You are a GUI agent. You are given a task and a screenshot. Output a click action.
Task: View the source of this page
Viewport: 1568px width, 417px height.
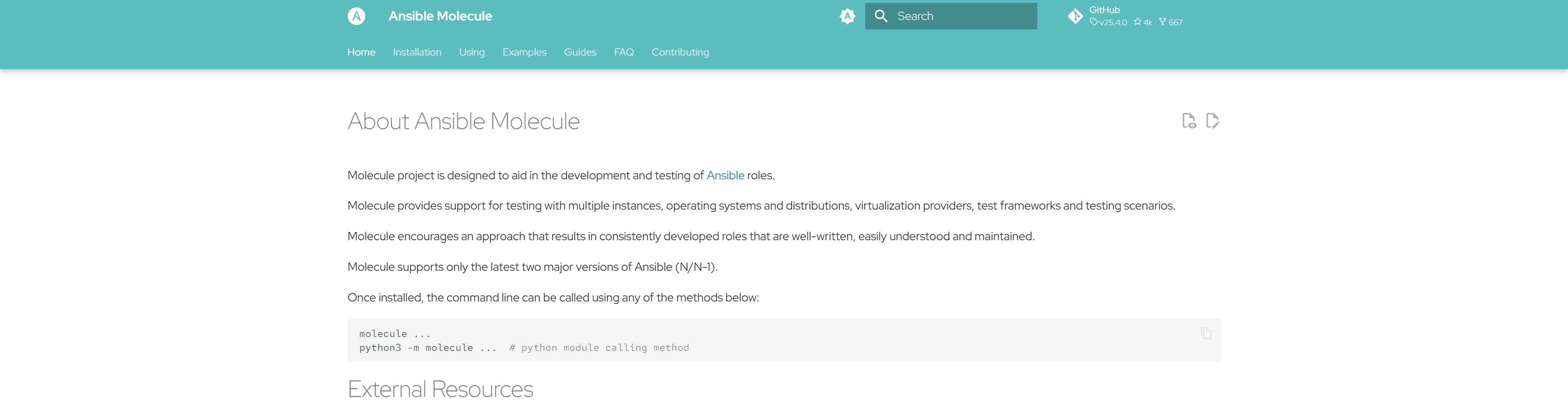[x=1188, y=121]
